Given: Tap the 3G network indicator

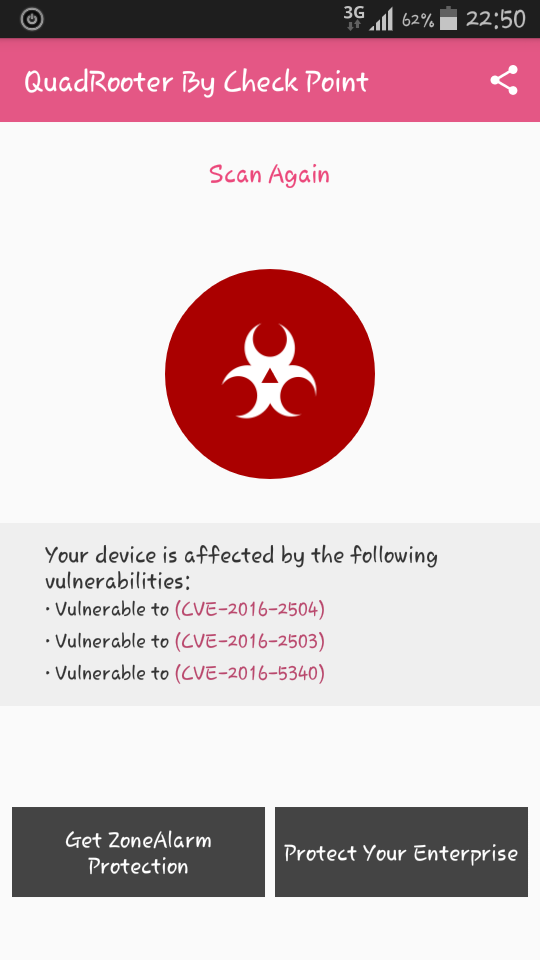Looking at the screenshot, I should [354, 18].
